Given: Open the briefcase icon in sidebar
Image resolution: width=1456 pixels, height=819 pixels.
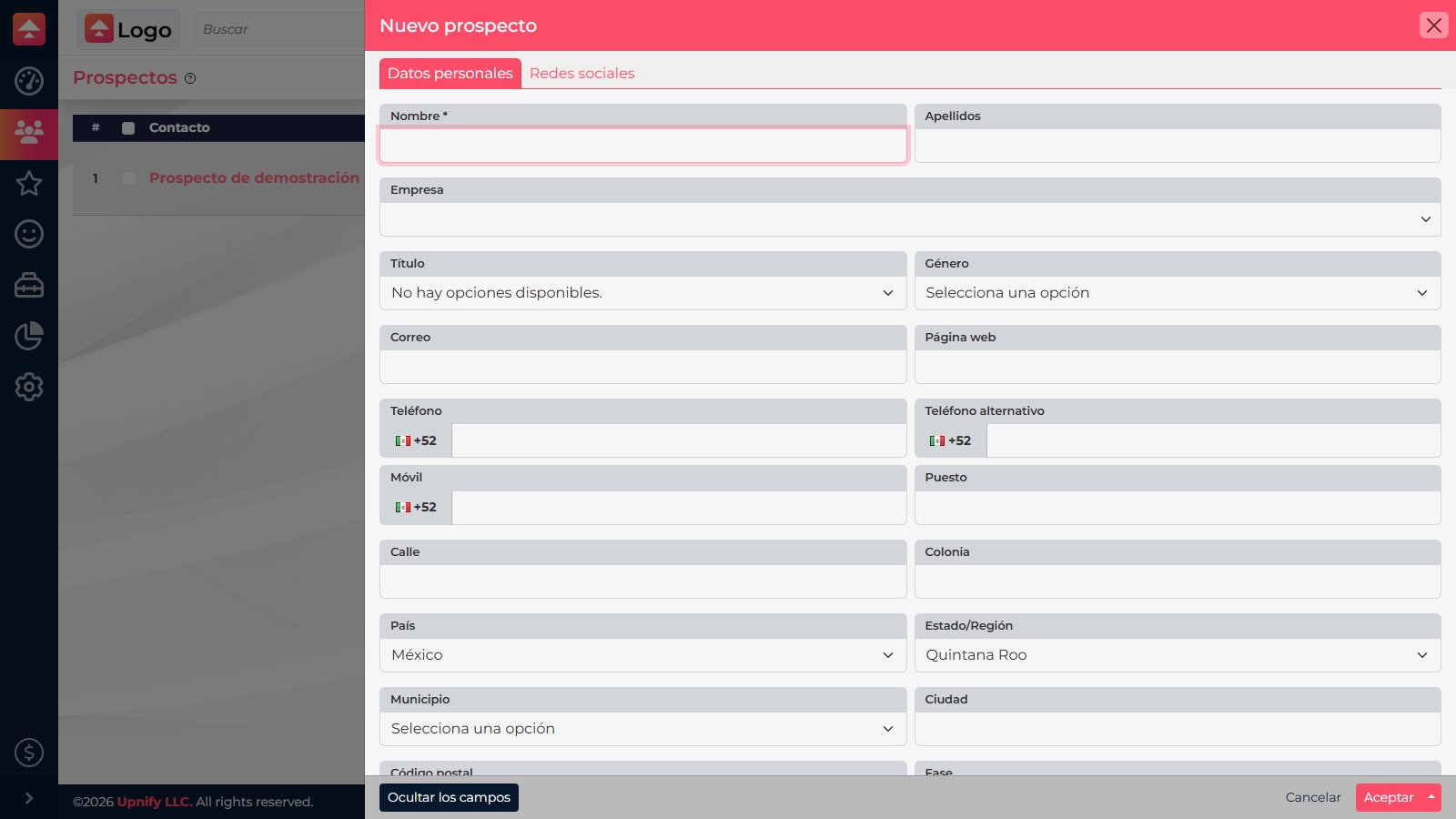Looking at the screenshot, I should [29, 285].
